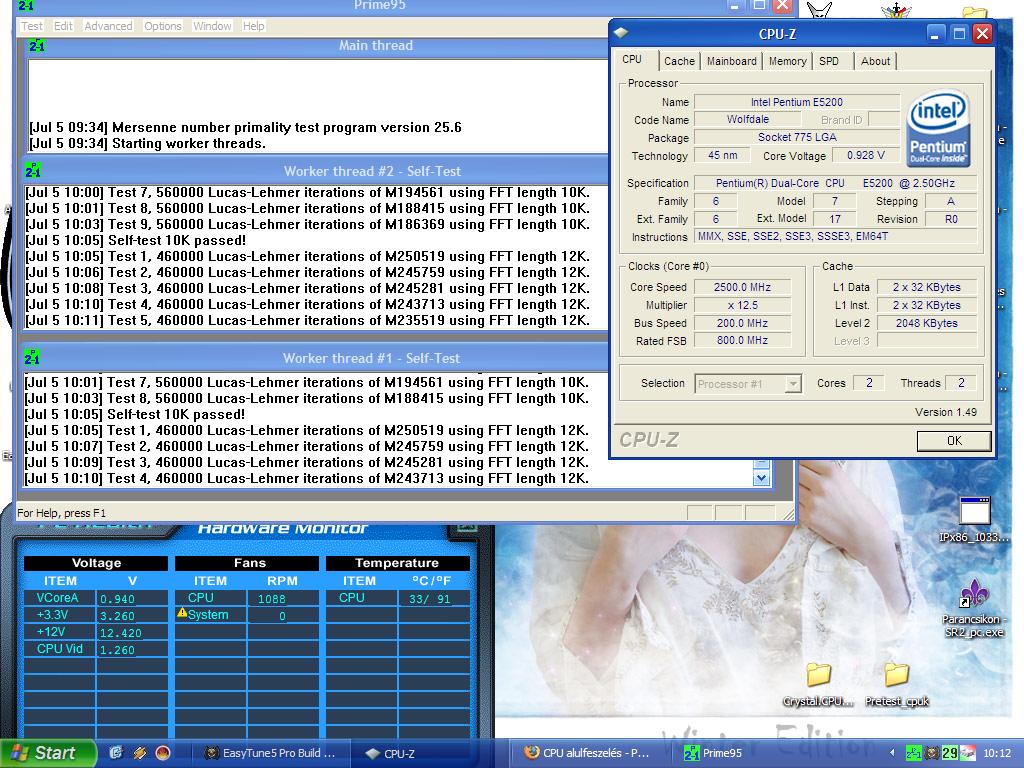Click the Name field Intel Pentium E5200
Viewport: 1024px width, 768px height.
coord(796,102)
